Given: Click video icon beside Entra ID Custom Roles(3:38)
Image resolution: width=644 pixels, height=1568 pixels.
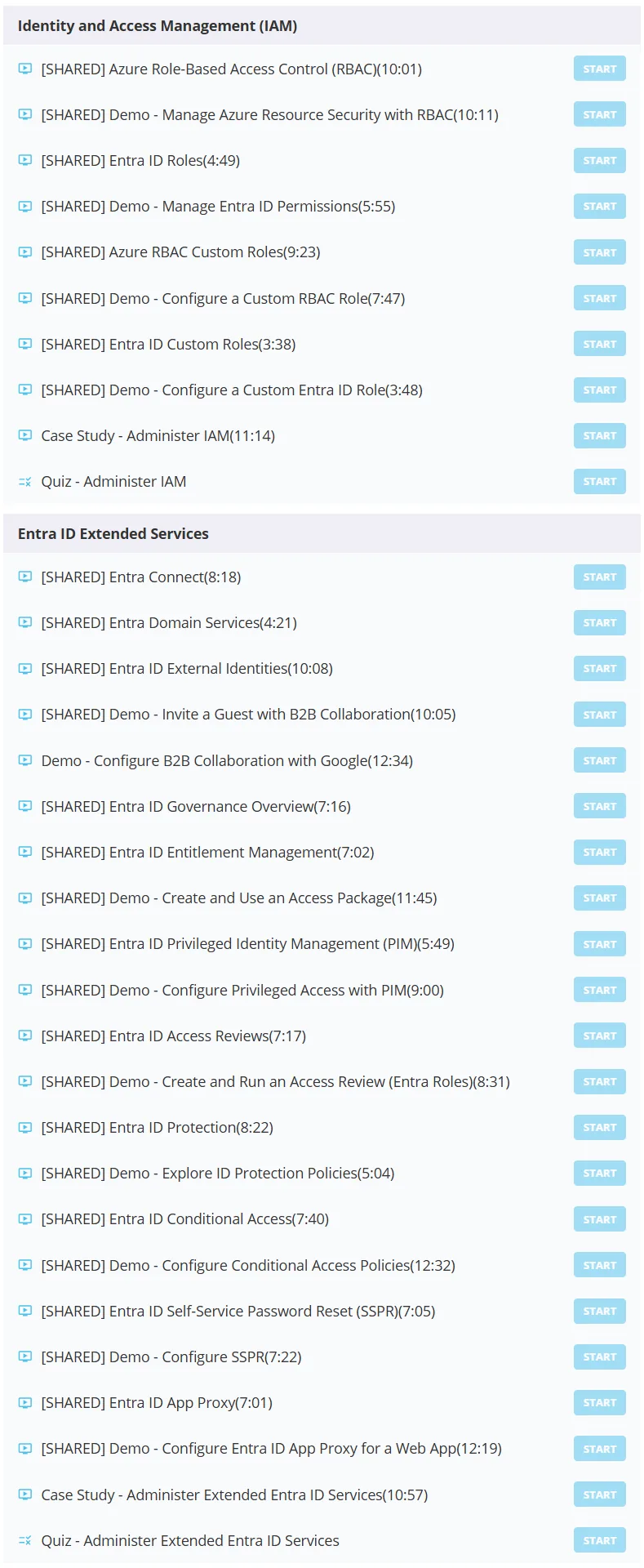Looking at the screenshot, I should 24,344.
